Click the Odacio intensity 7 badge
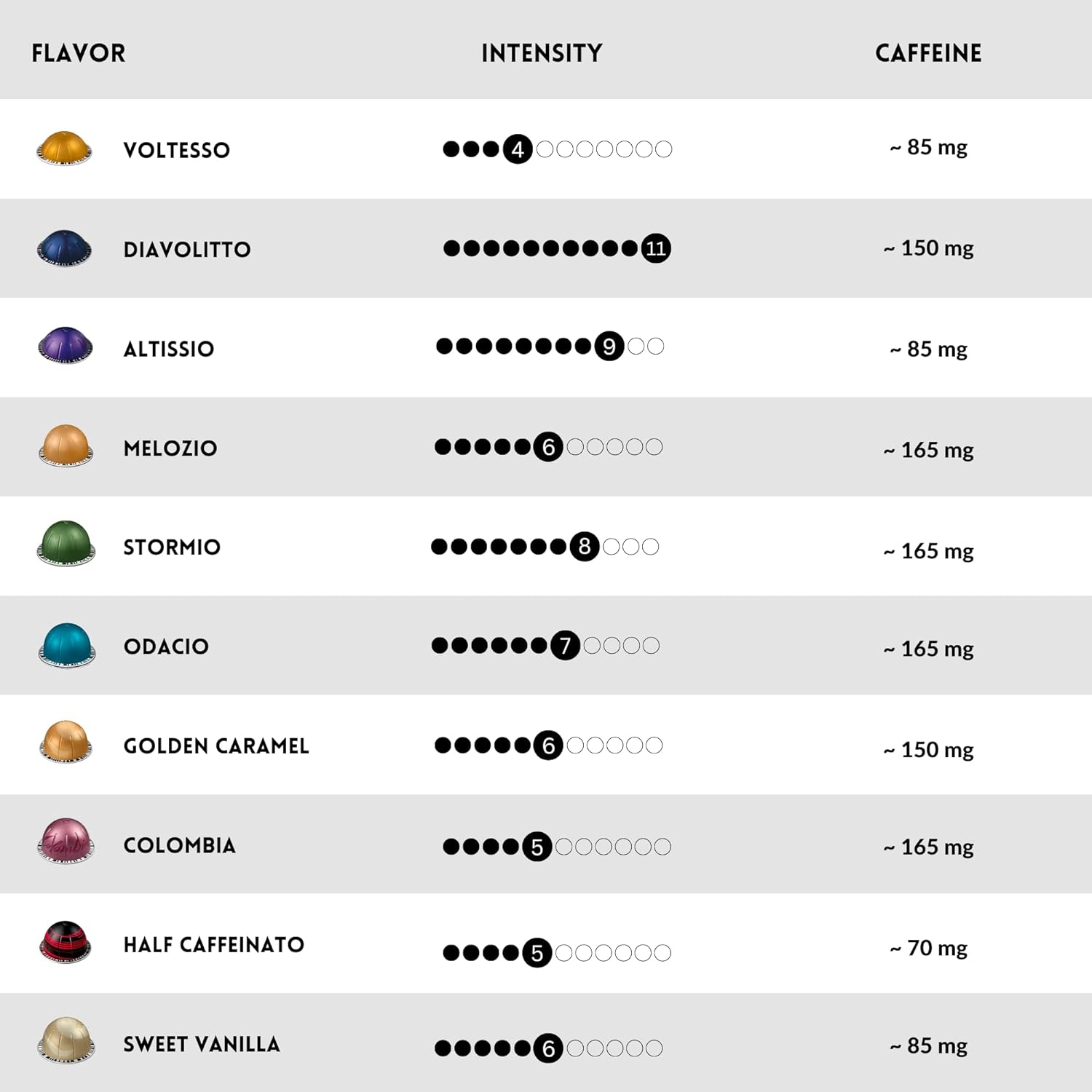1092x1092 pixels. coord(566,646)
